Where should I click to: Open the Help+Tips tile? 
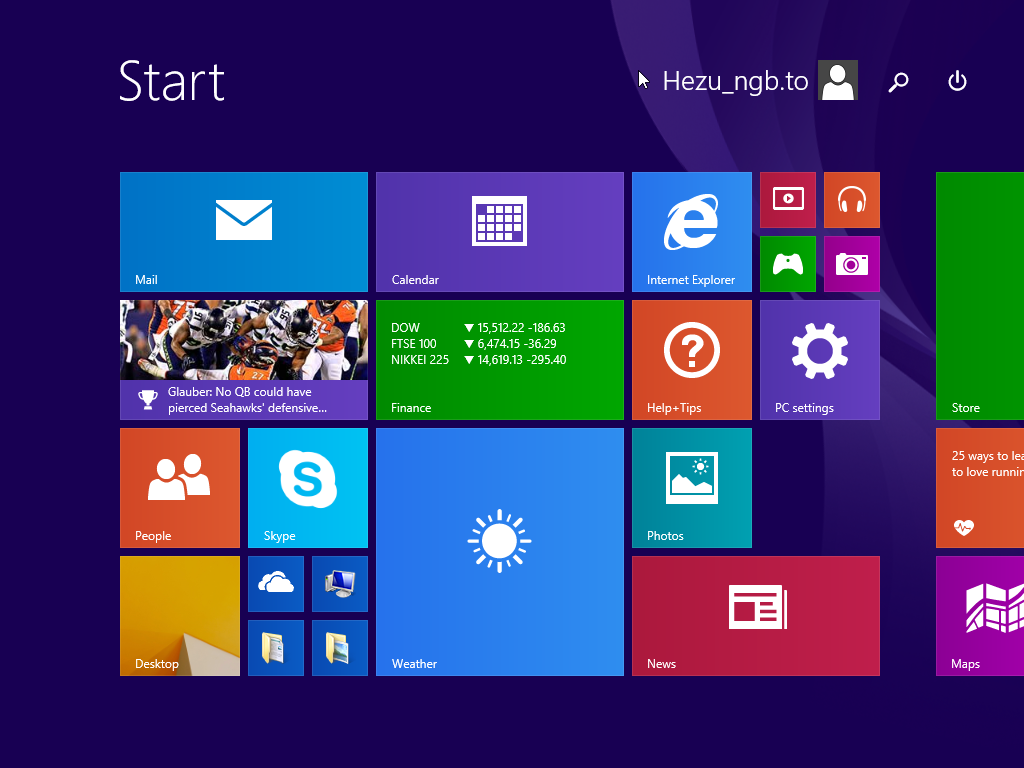[x=691, y=359]
